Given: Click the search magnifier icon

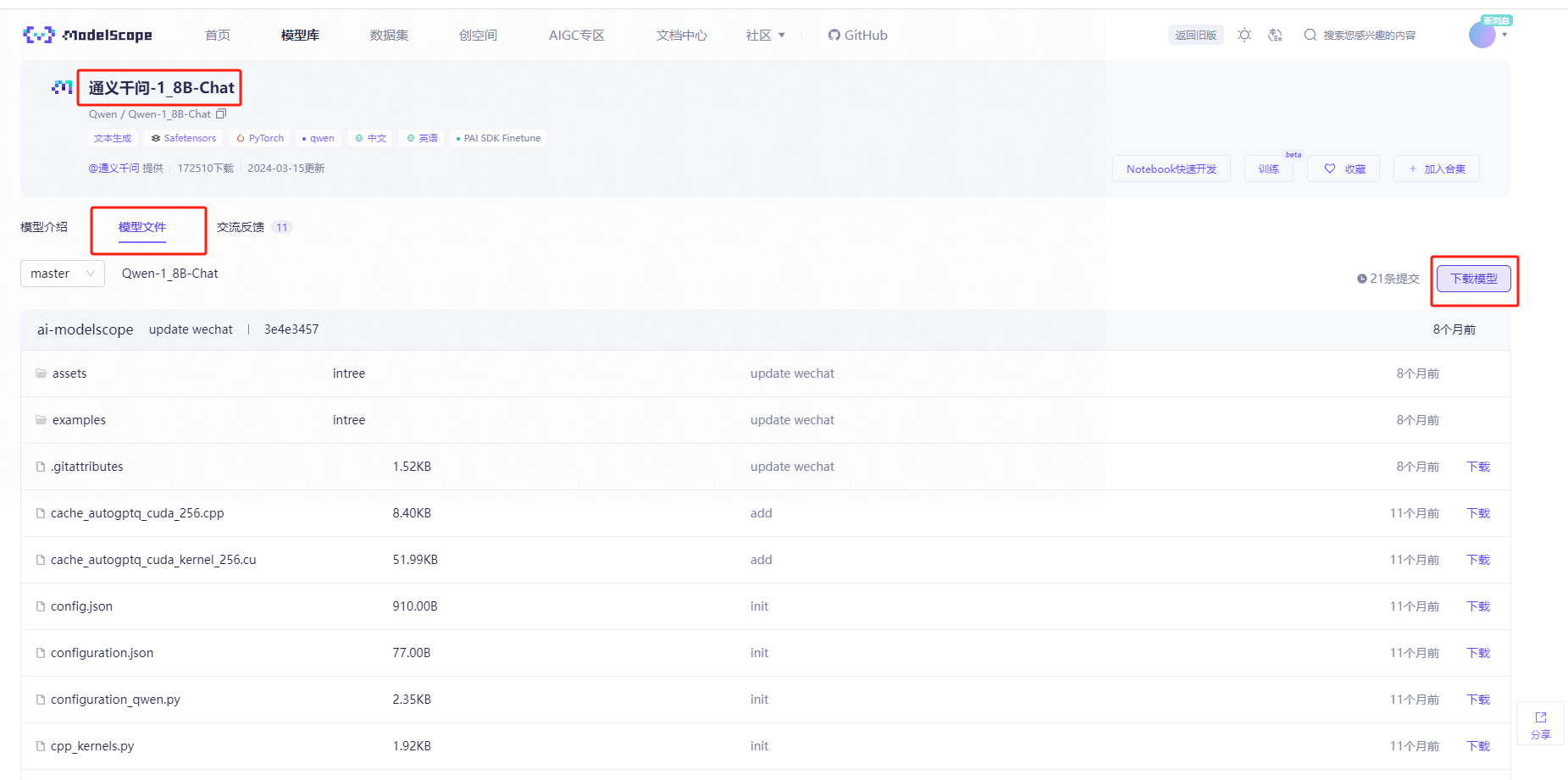Looking at the screenshot, I should click(x=1310, y=35).
